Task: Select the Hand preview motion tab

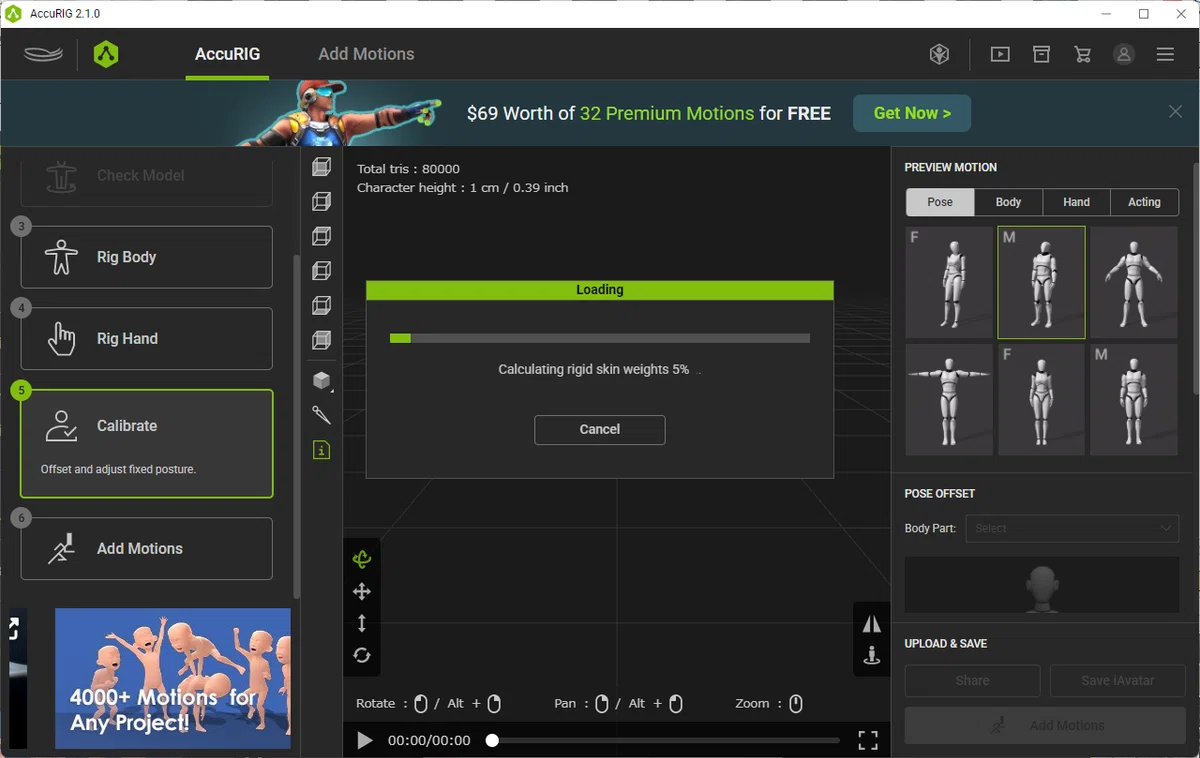Action: click(x=1076, y=202)
